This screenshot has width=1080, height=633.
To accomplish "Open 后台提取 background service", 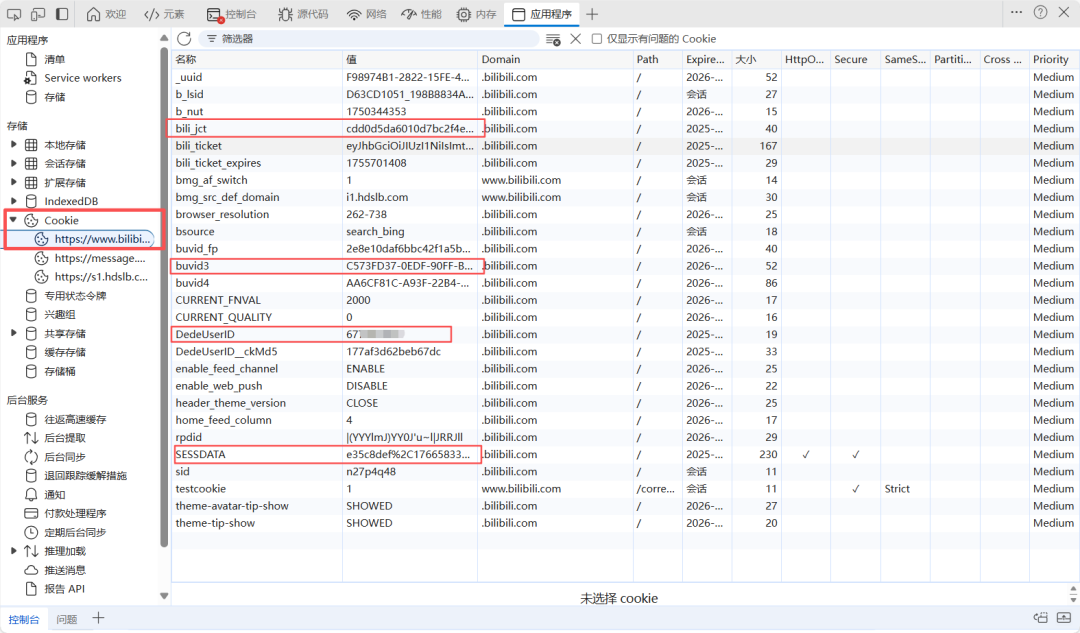I will [65, 438].
